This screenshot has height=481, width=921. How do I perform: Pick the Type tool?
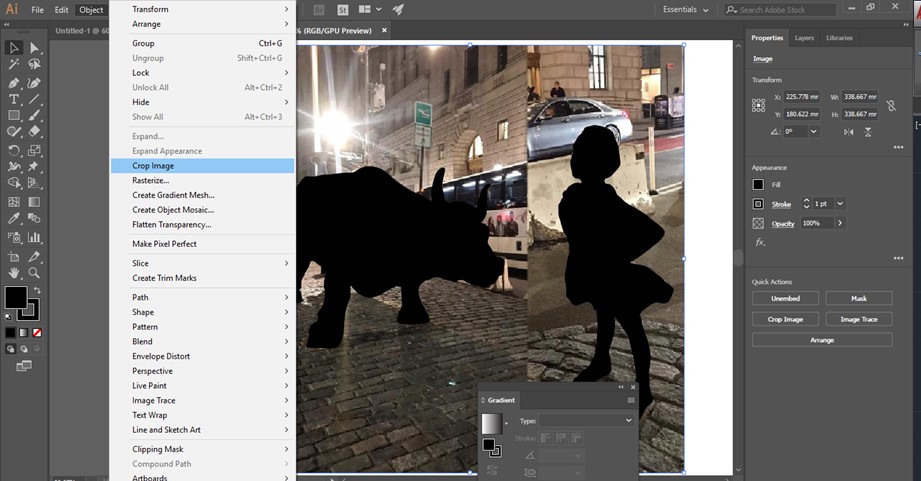(14, 100)
